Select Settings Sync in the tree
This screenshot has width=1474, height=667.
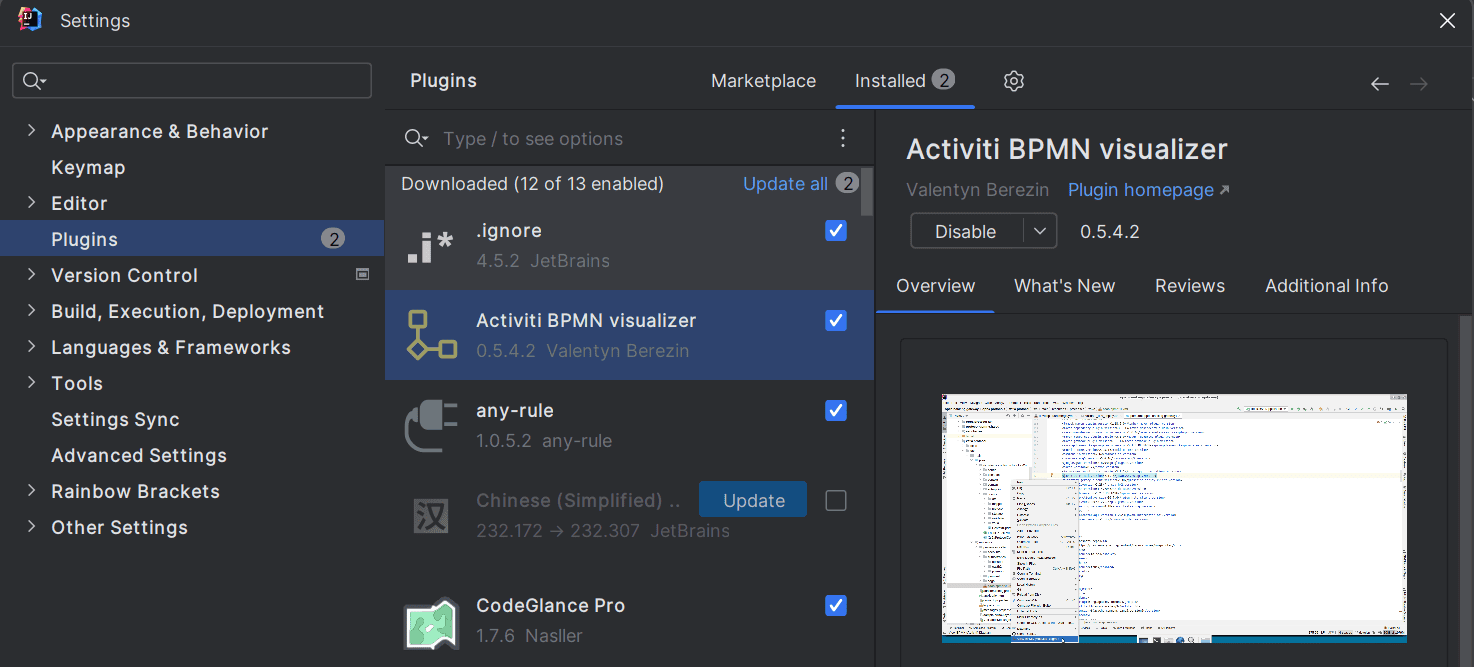click(115, 419)
